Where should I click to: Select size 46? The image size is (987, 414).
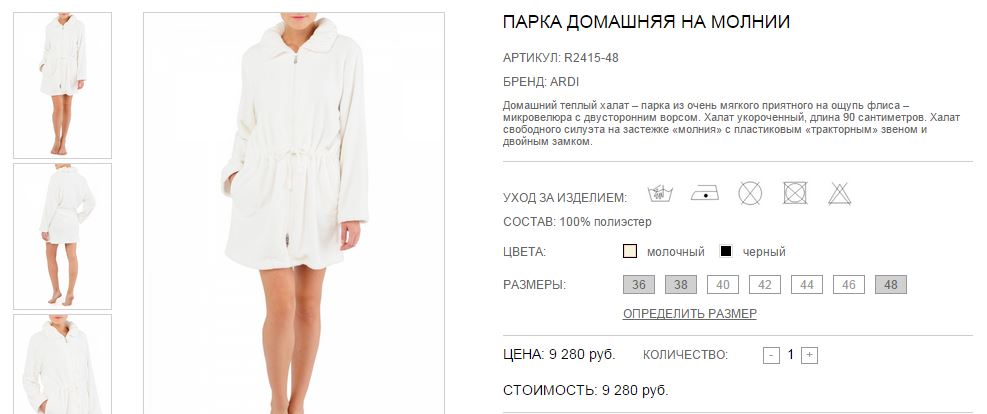point(849,285)
